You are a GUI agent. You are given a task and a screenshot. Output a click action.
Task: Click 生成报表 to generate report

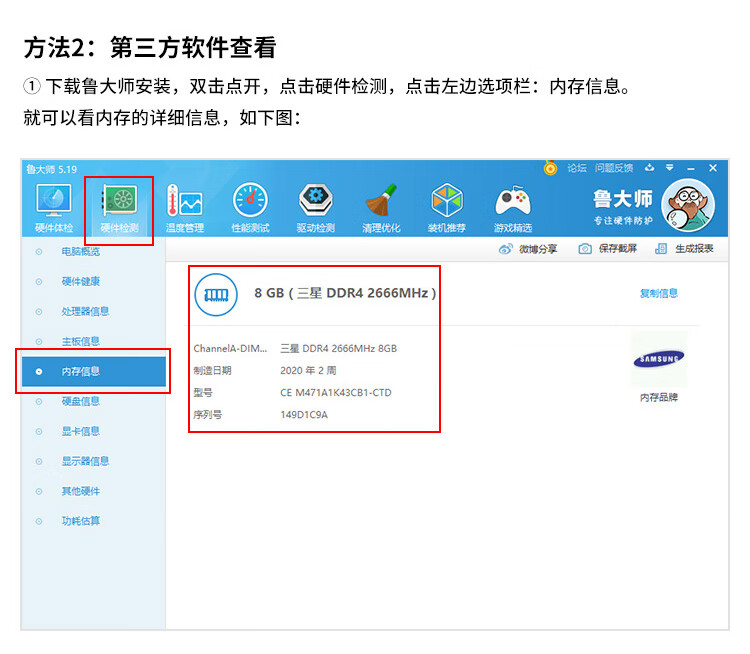(x=684, y=248)
